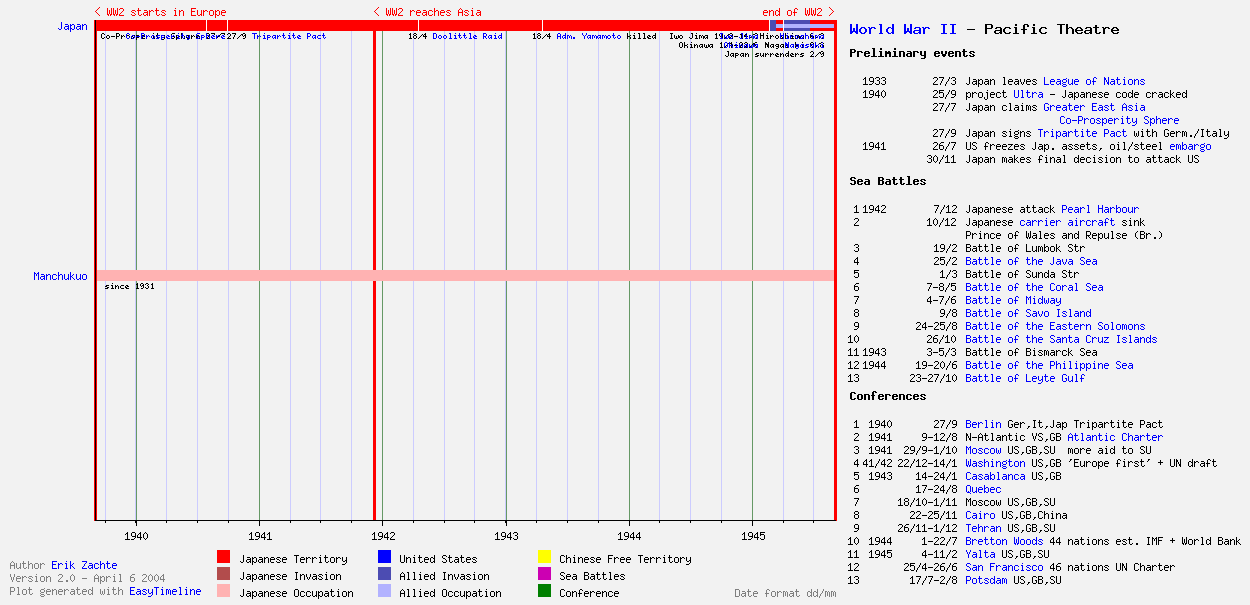
Task: Click the red Japanese Territory legend swatch
Action: (x=224, y=559)
